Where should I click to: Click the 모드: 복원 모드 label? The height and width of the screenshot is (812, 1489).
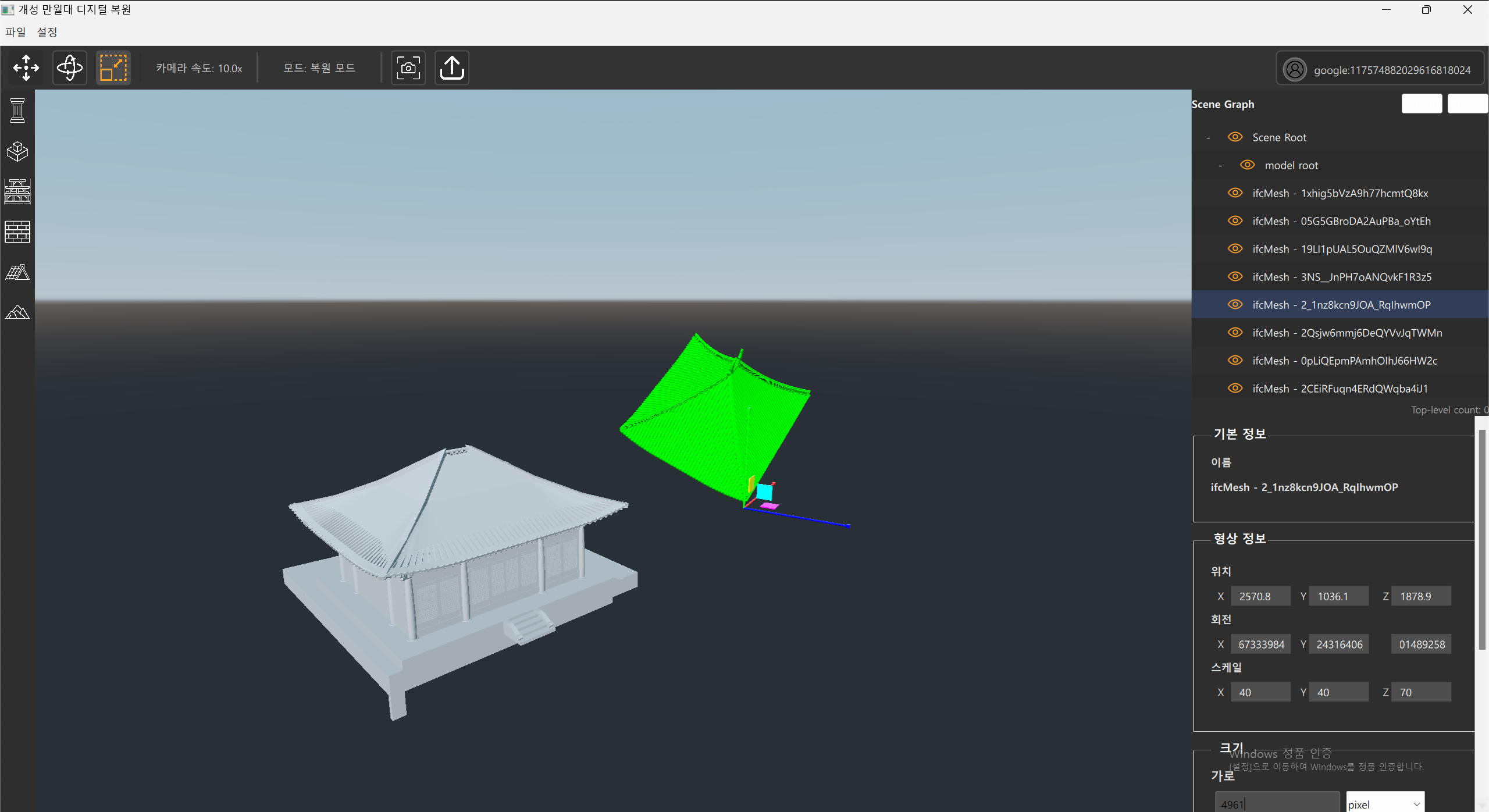[319, 68]
